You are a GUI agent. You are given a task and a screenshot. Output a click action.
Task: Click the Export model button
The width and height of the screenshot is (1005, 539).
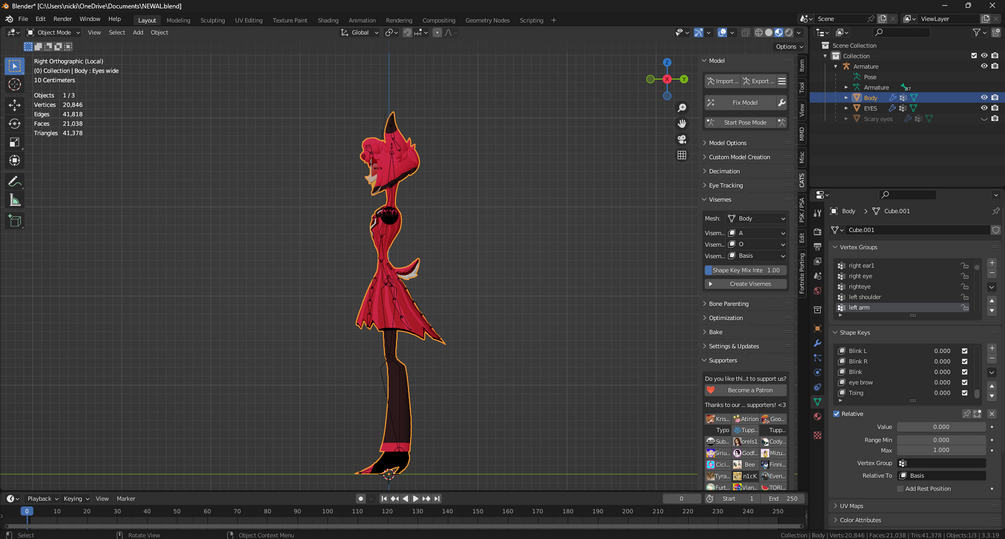coord(758,81)
